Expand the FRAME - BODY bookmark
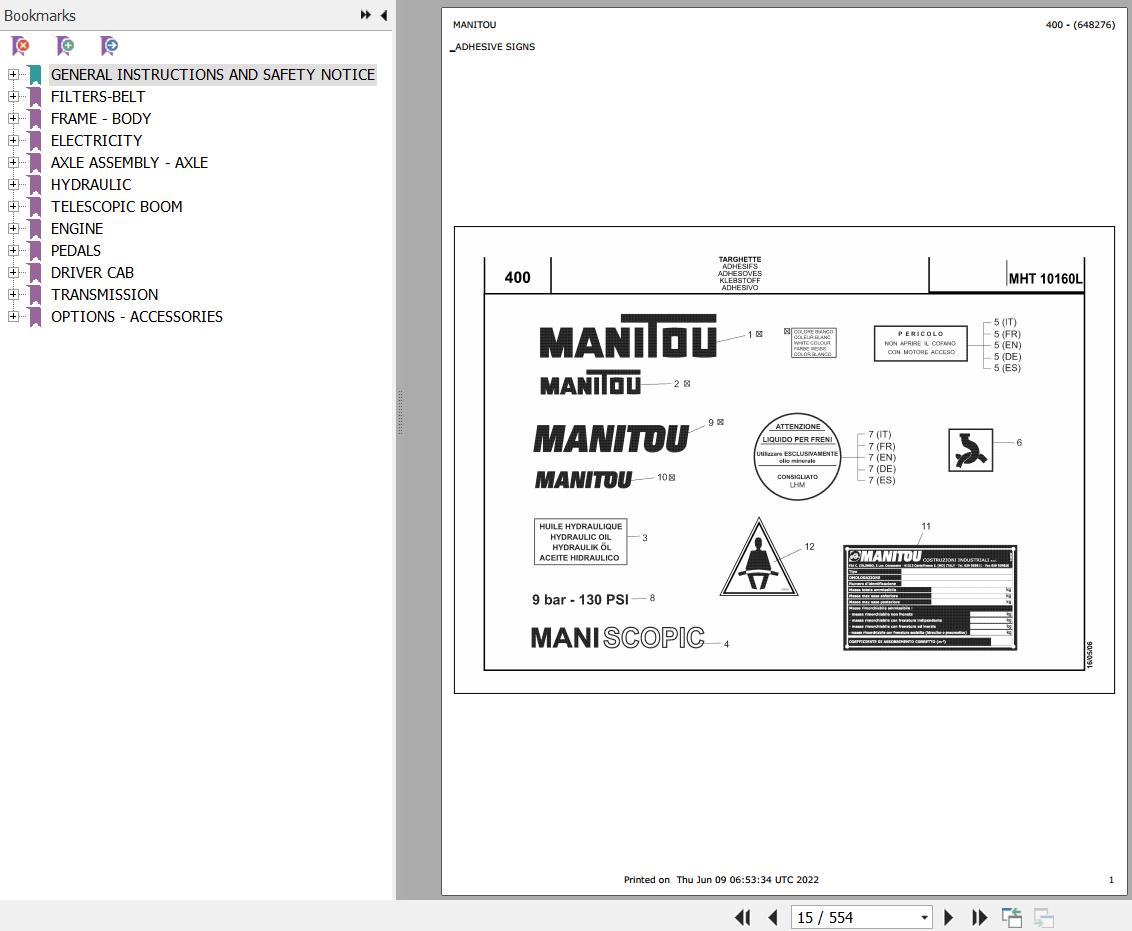Viewport: 1132px width, 931px height. pyautogui.click(x=12, y=118)
